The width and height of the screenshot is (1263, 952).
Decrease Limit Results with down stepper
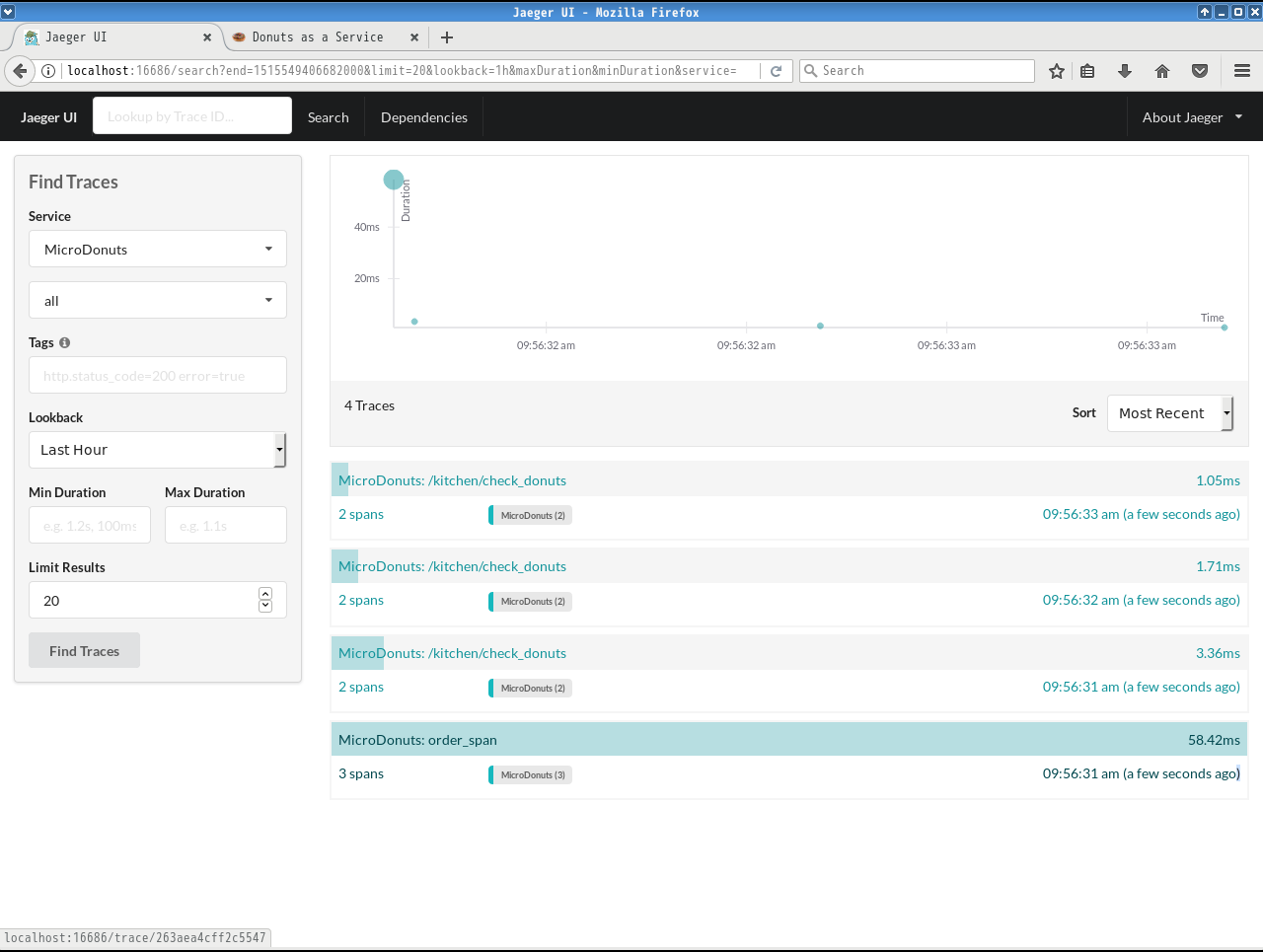[x=265, y=606]
